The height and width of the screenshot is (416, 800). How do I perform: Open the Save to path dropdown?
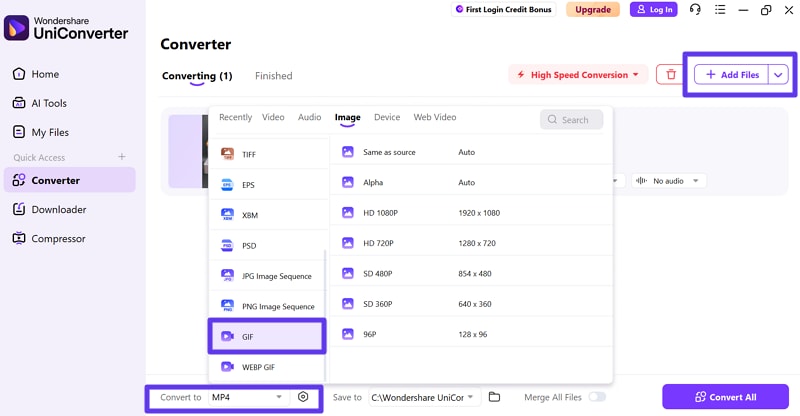(x=424, y=397)
